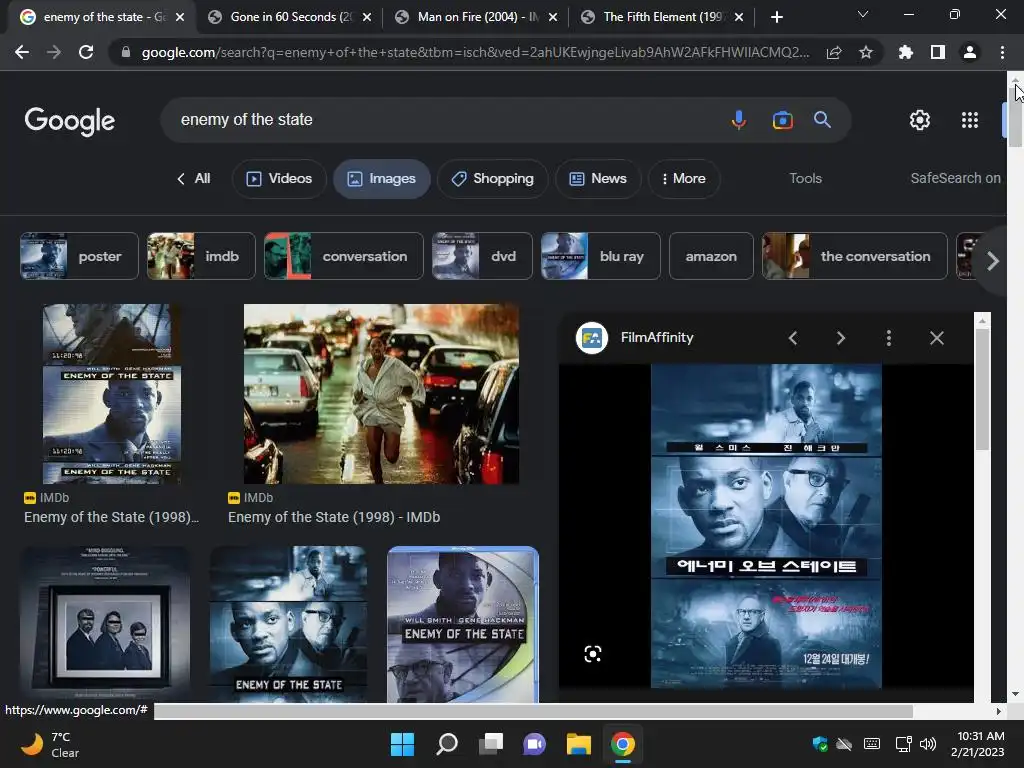Open Google quick settings gear

(920, 120)
